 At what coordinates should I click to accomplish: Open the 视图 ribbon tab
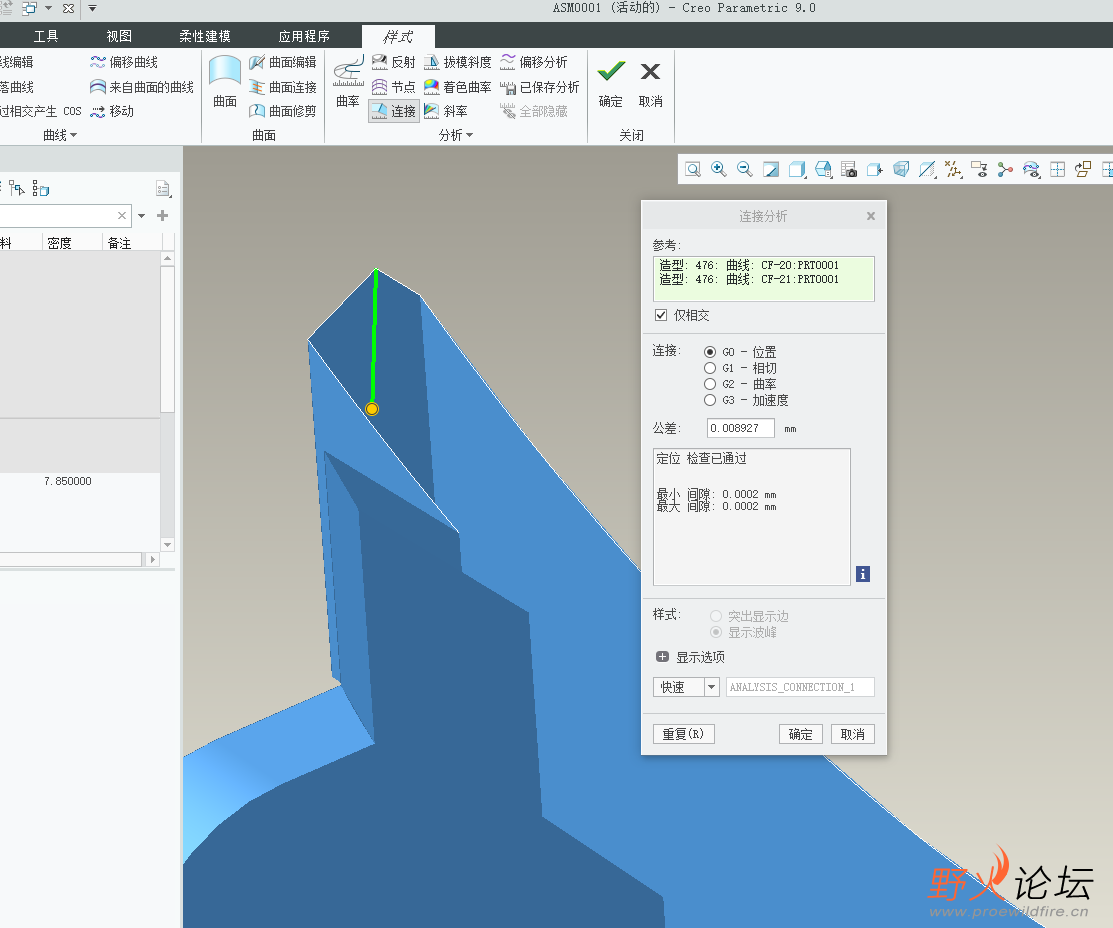(x=119, y=36)
